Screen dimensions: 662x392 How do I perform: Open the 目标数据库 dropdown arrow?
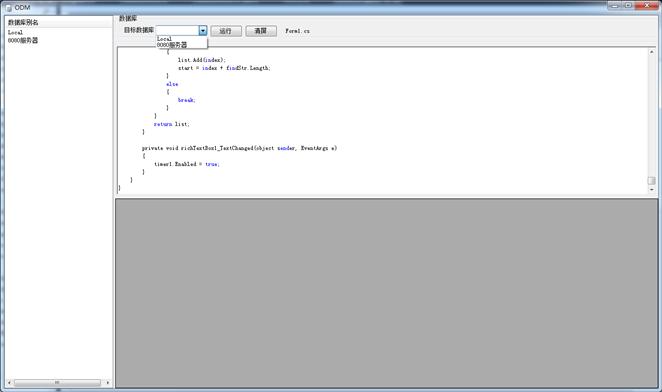[x=203, y=30]
